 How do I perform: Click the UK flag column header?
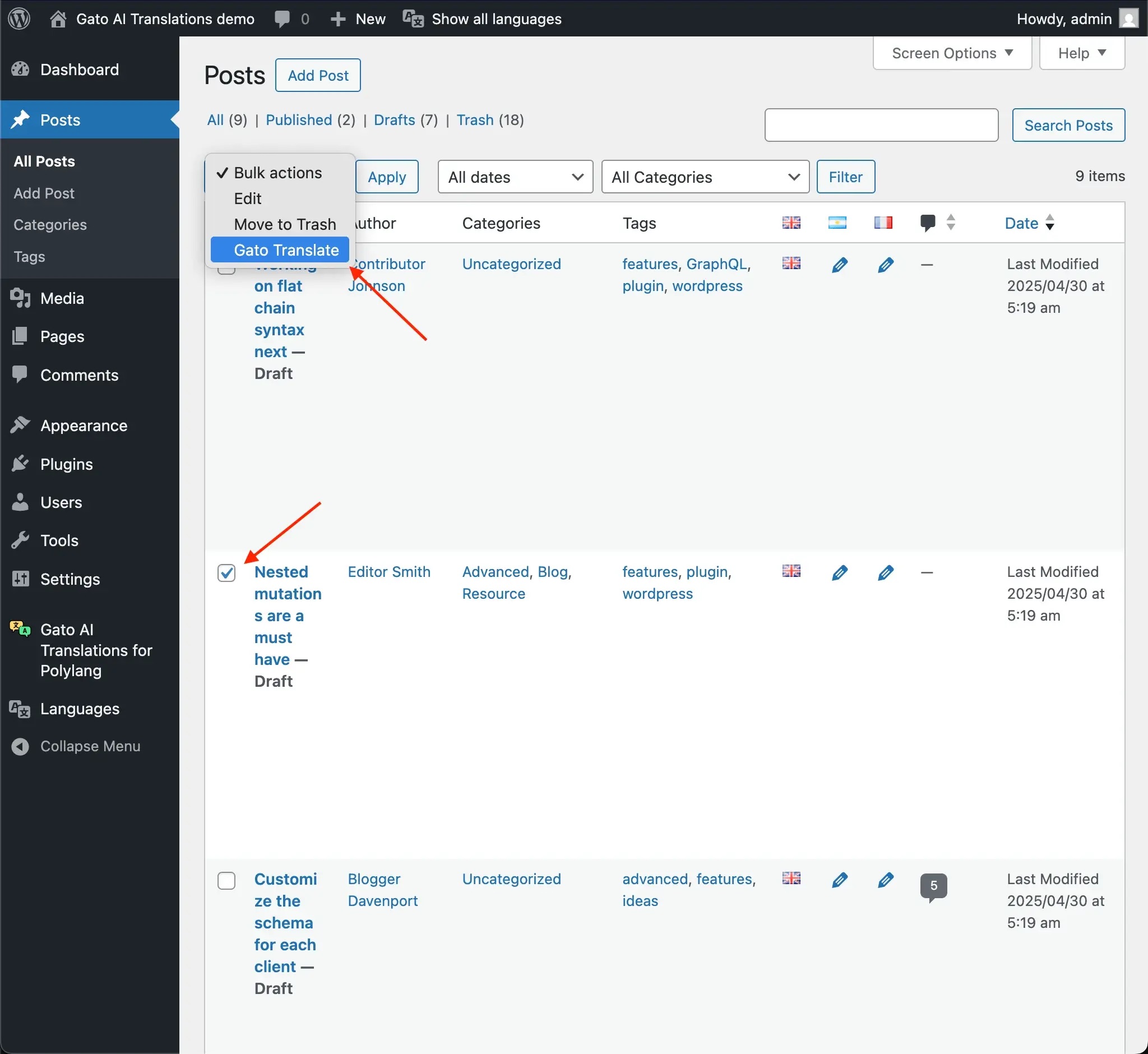(791, 223)
